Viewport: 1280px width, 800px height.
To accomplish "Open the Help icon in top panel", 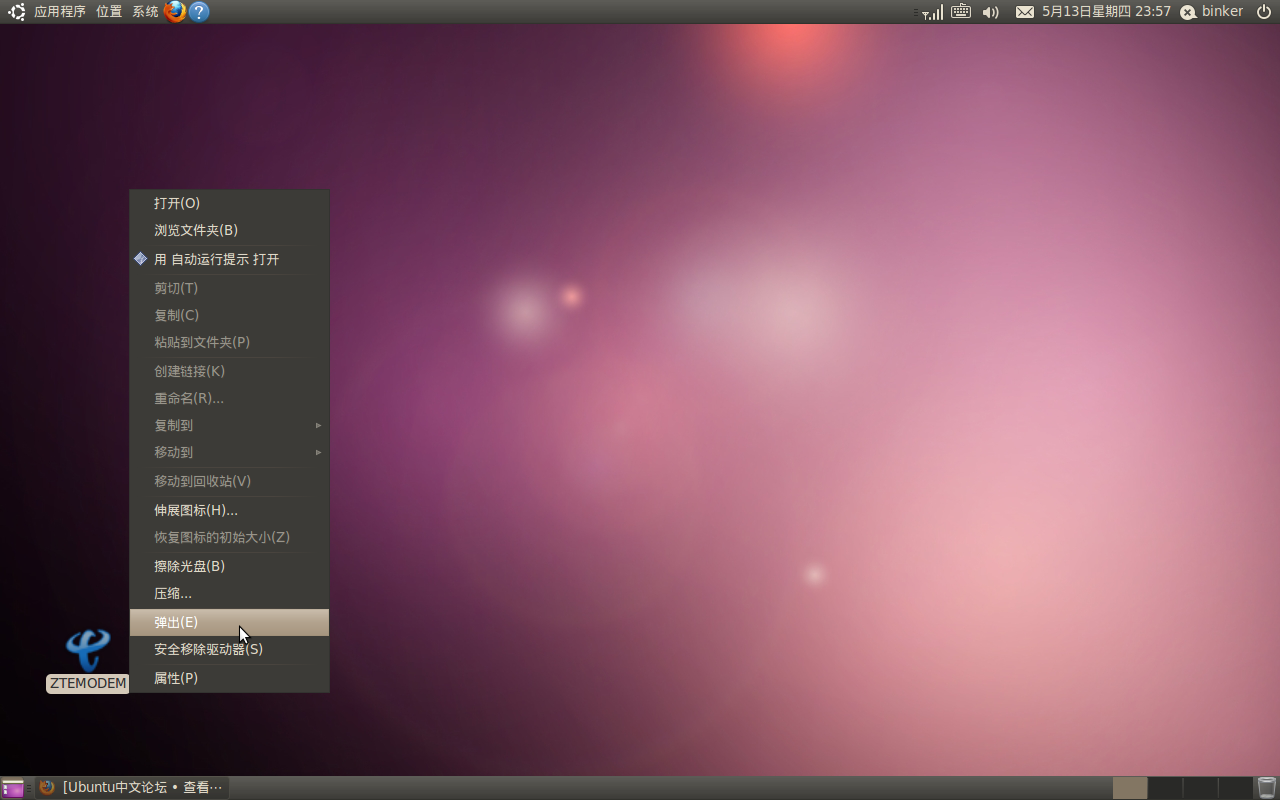I will [x=199, y=12].
